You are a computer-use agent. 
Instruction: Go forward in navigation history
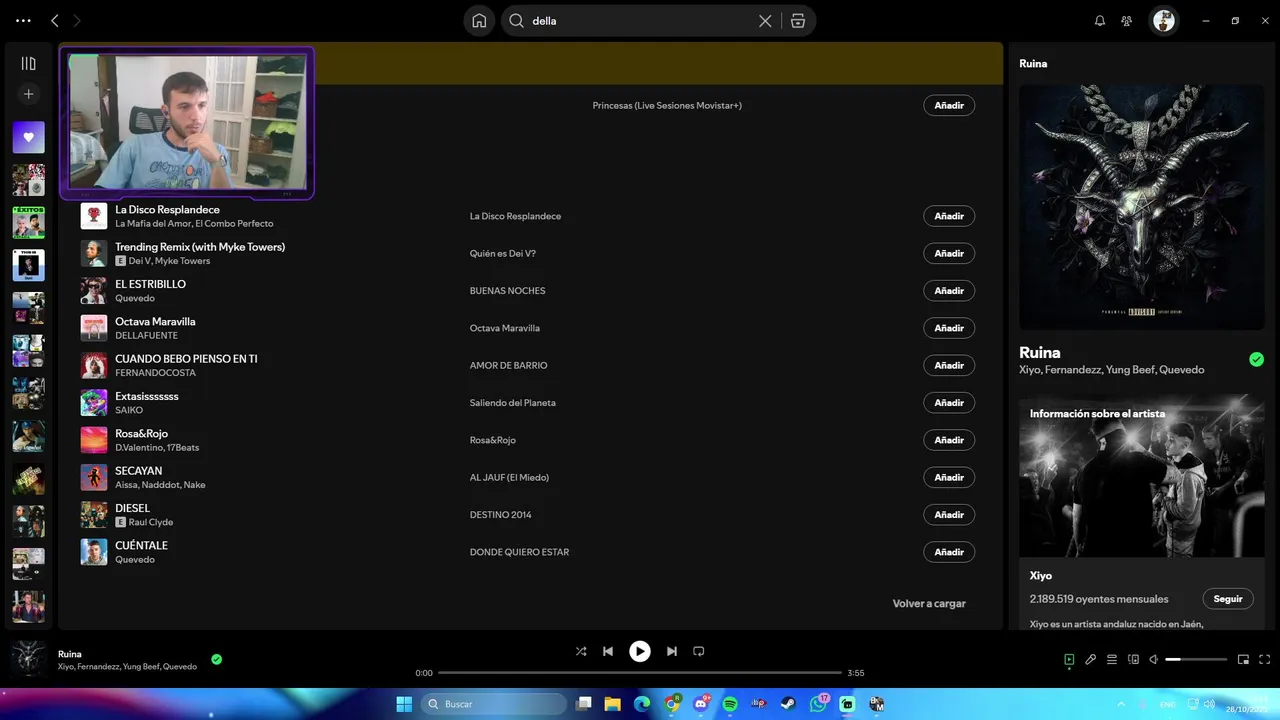[77, 21]
